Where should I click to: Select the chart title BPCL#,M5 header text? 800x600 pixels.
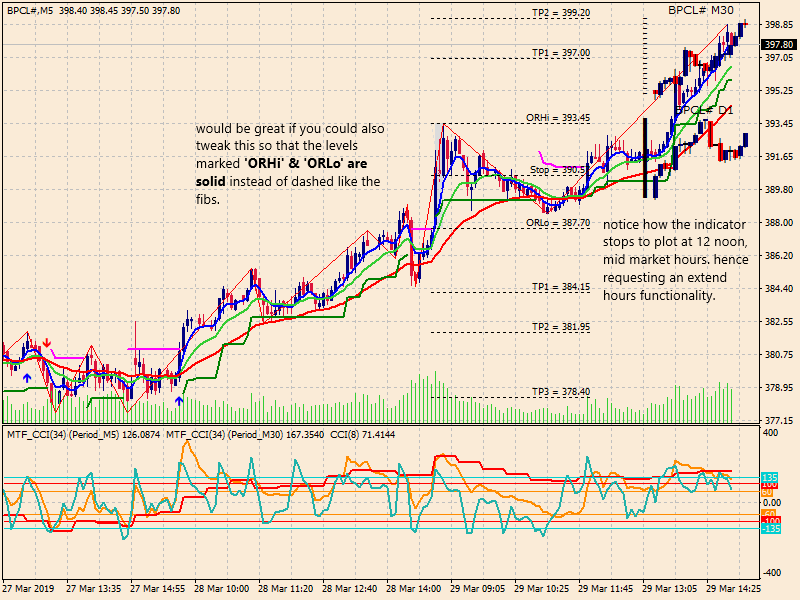pos(94,10)
